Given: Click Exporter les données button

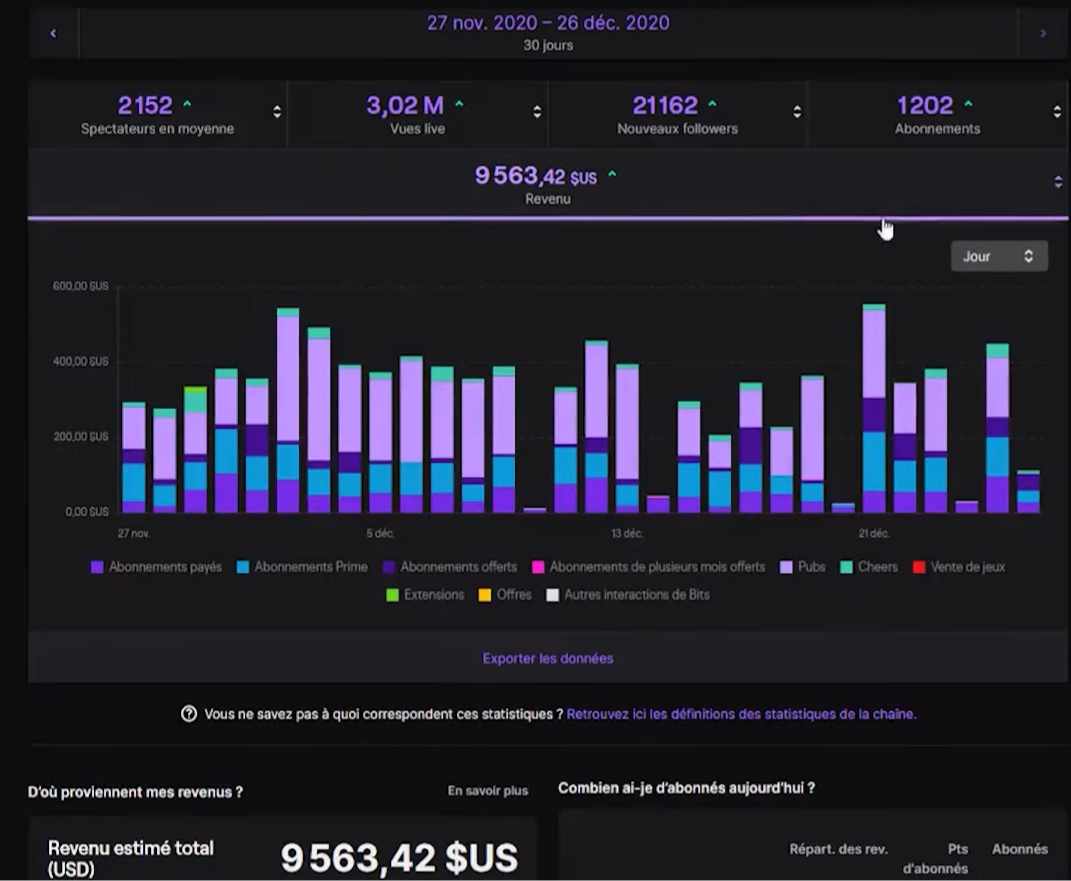Looking at the screenshot, I should click(548, 658).
